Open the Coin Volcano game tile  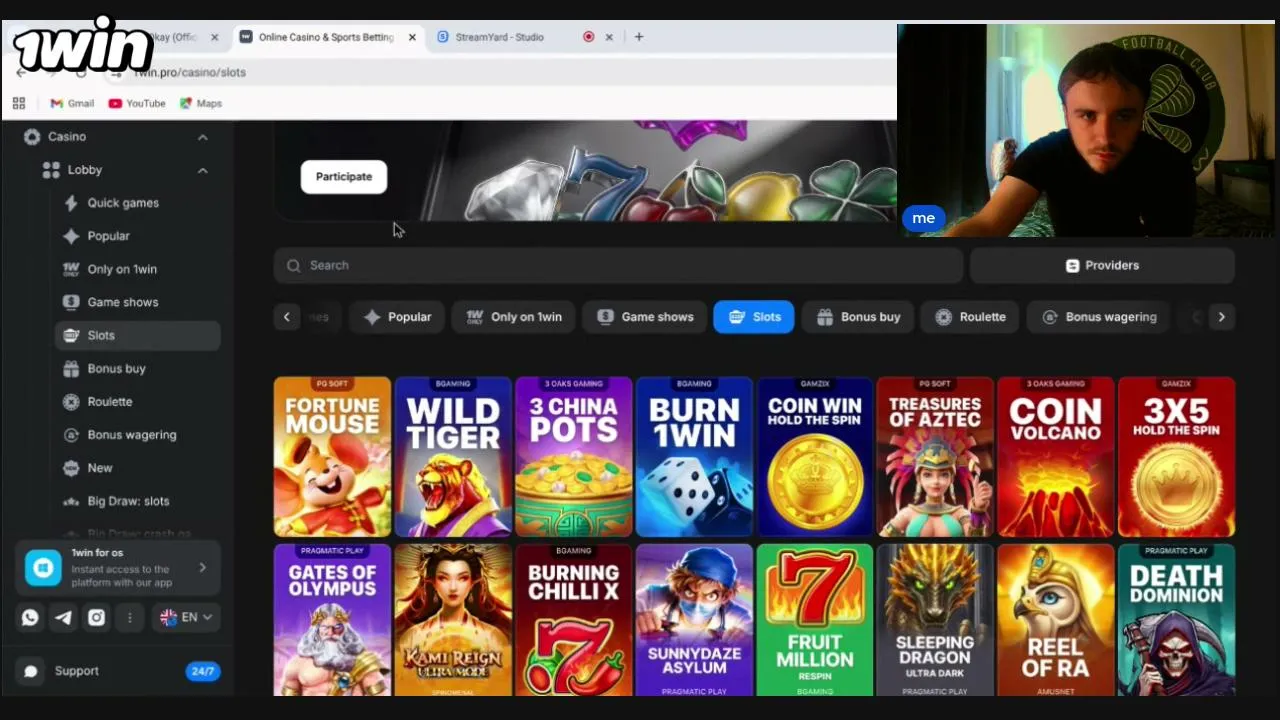coord(1056,457)
